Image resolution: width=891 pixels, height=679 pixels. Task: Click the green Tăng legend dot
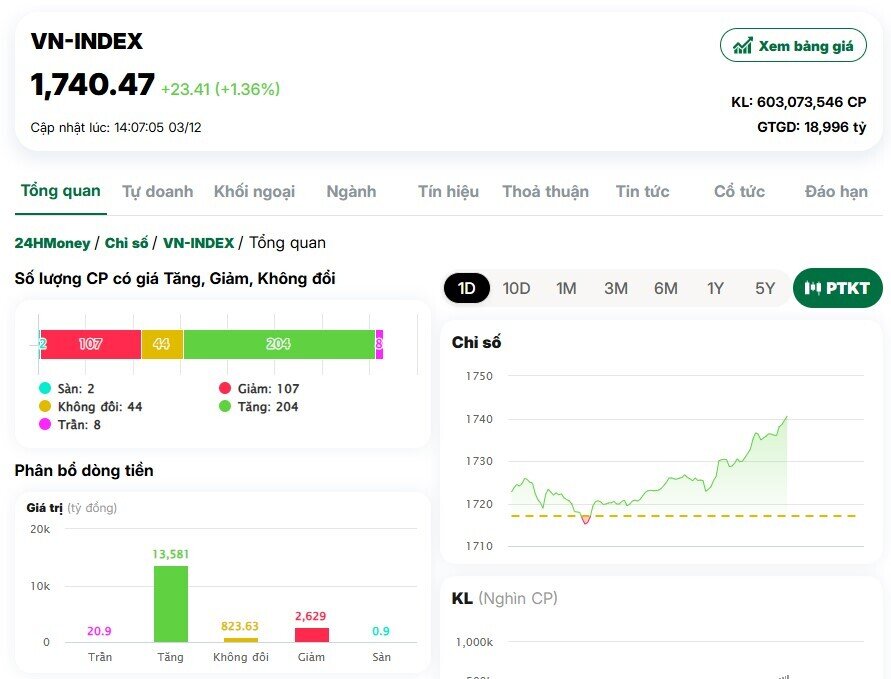point(225,406)
